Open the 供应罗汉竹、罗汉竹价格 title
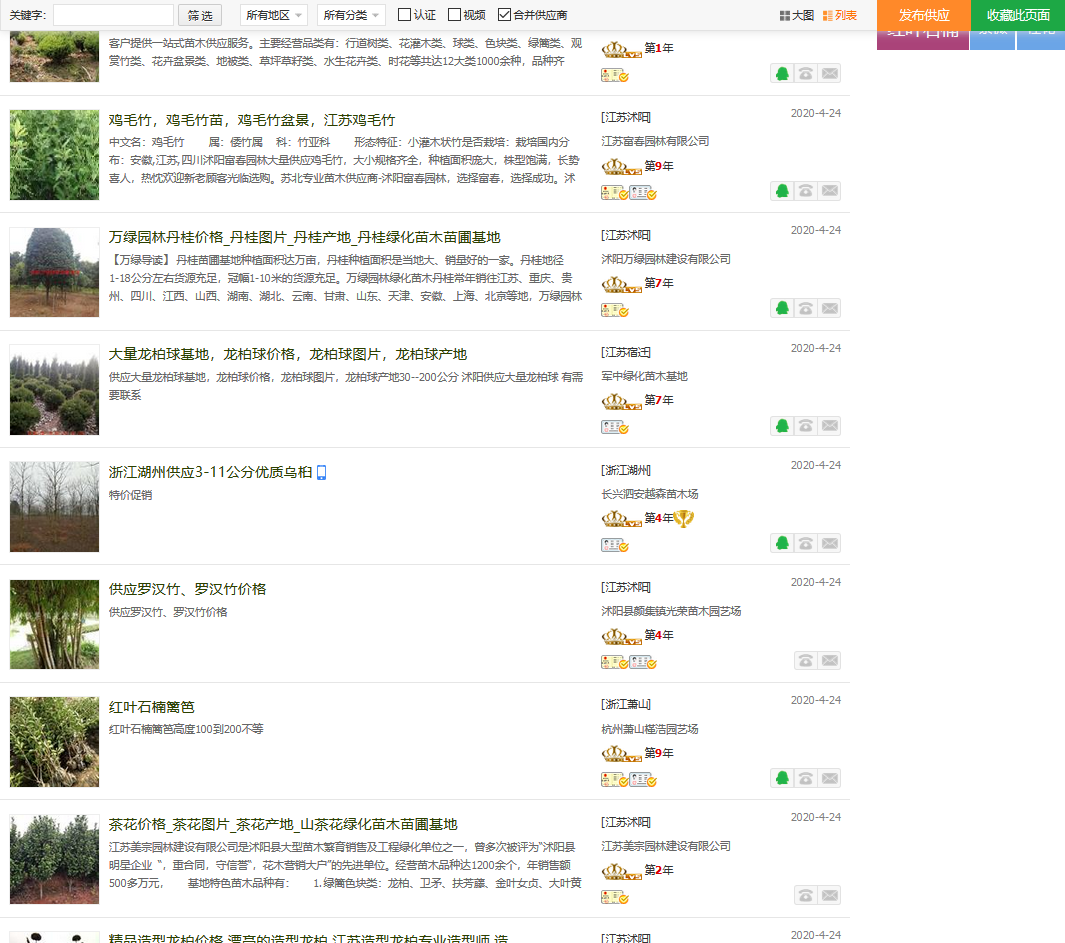The width and height of the screenshot is (1065, 943). coord(187,589)
